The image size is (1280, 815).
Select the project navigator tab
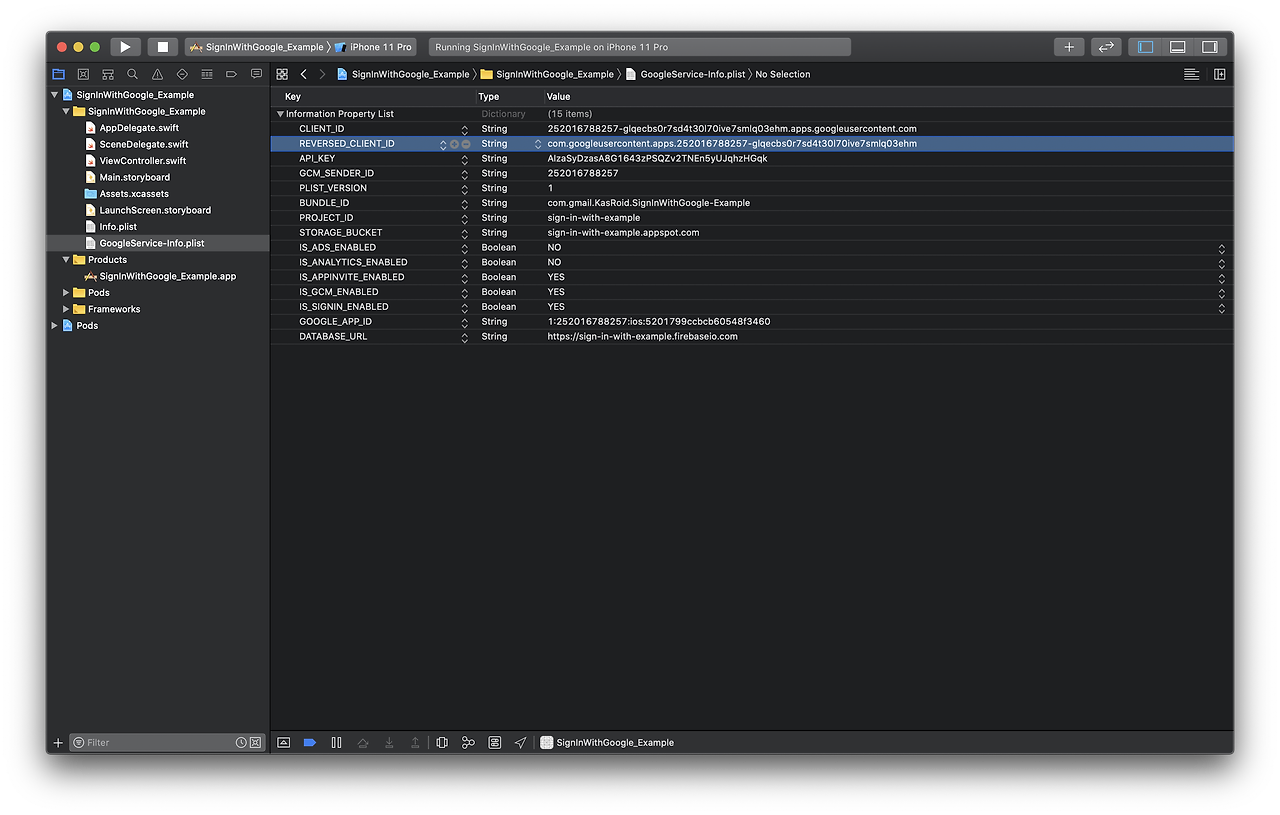pyautogui.click(x=58, y=74)
